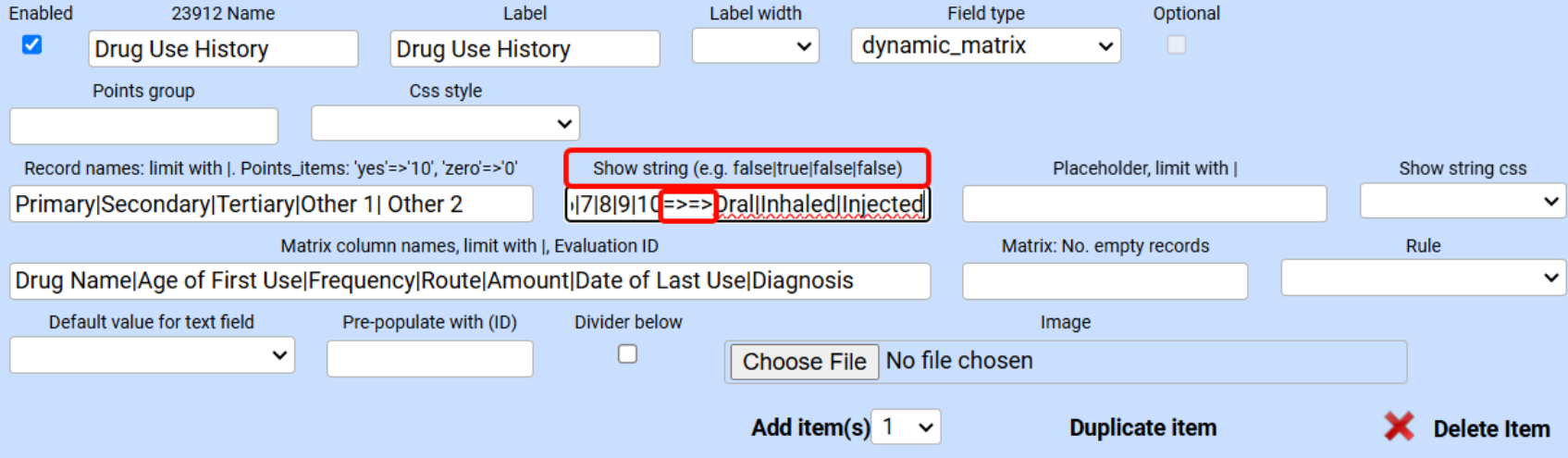Viewport: 1568px width, 458px height.
Task: Click the Duplicate item link
Action: click(x=1142, y=427)
